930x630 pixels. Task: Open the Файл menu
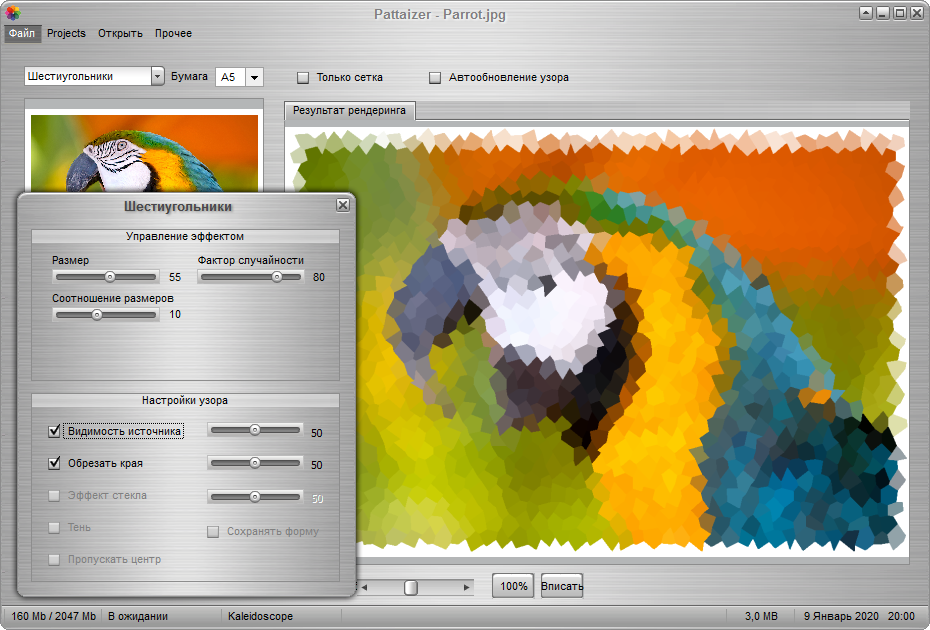tap(22, 33)
